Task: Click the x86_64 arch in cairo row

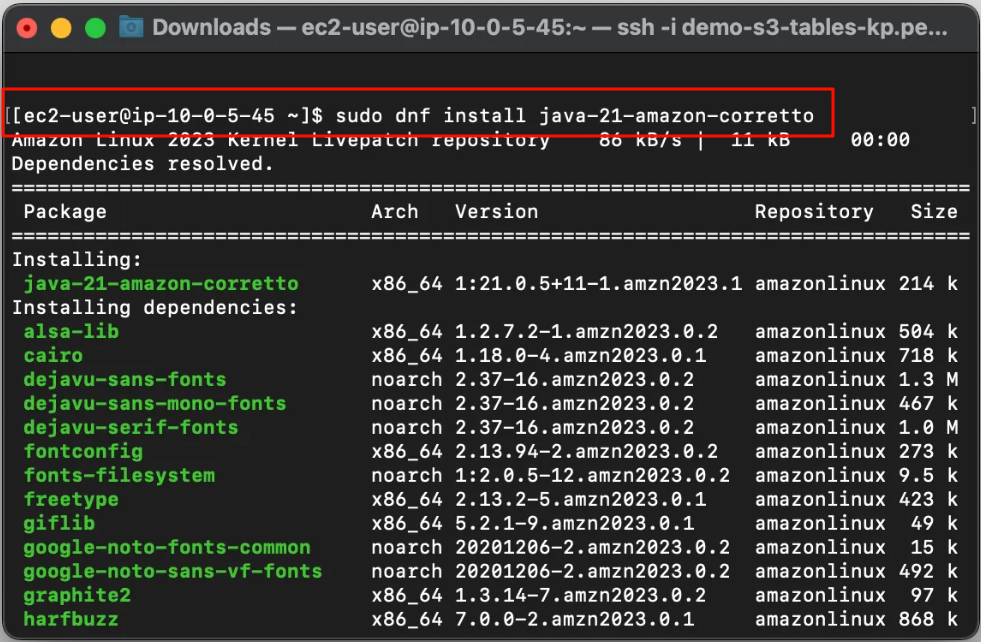Action: [x=407, y=355]
